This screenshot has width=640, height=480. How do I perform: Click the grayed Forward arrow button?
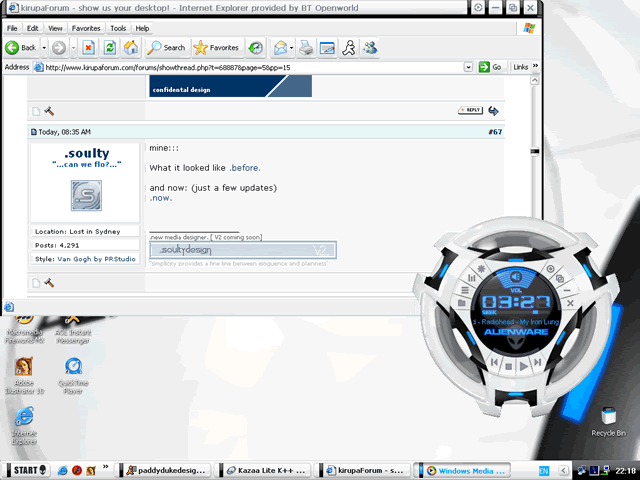(59, 48)
